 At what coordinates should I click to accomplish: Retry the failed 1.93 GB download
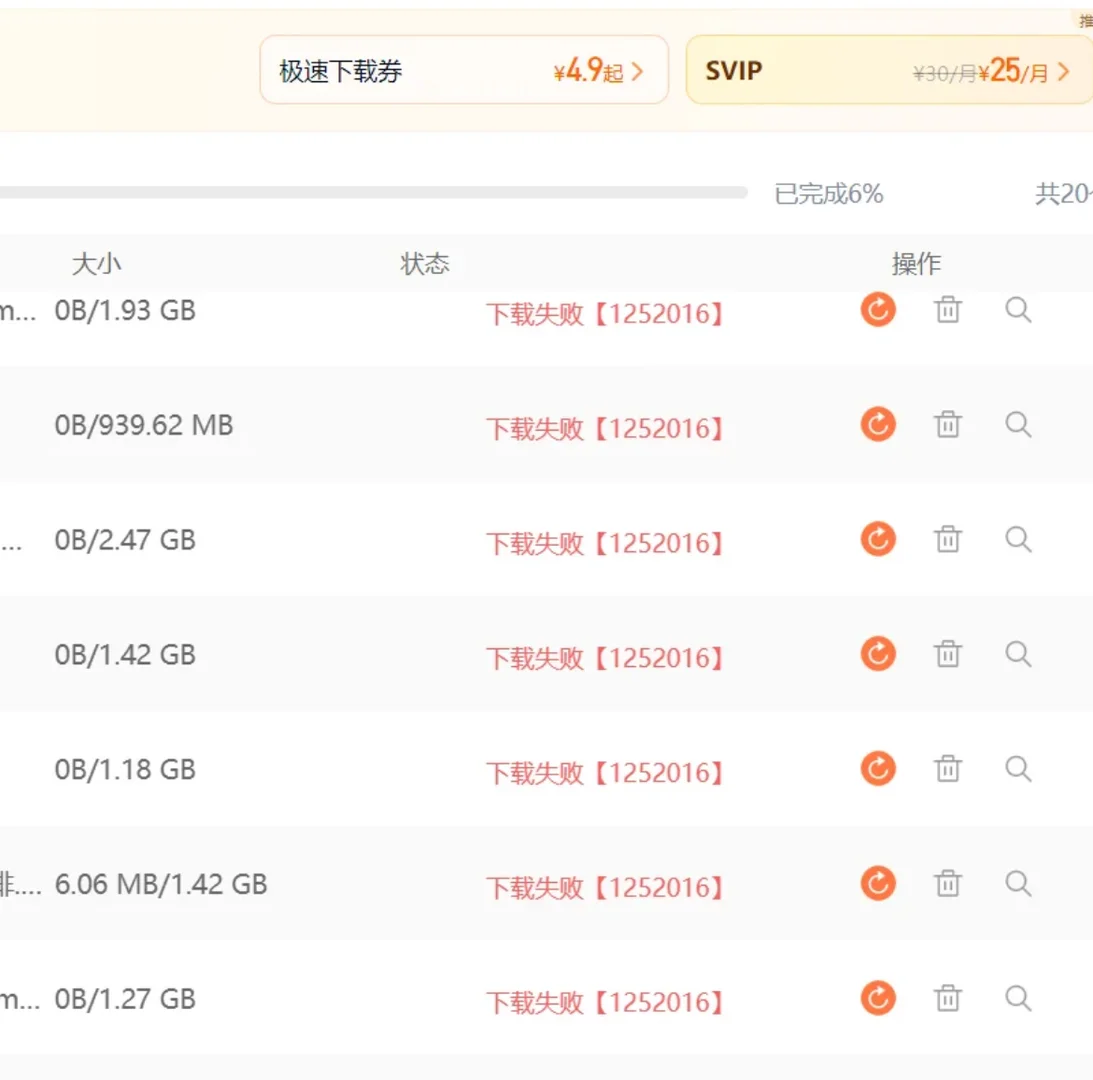(x=877, y=310)
